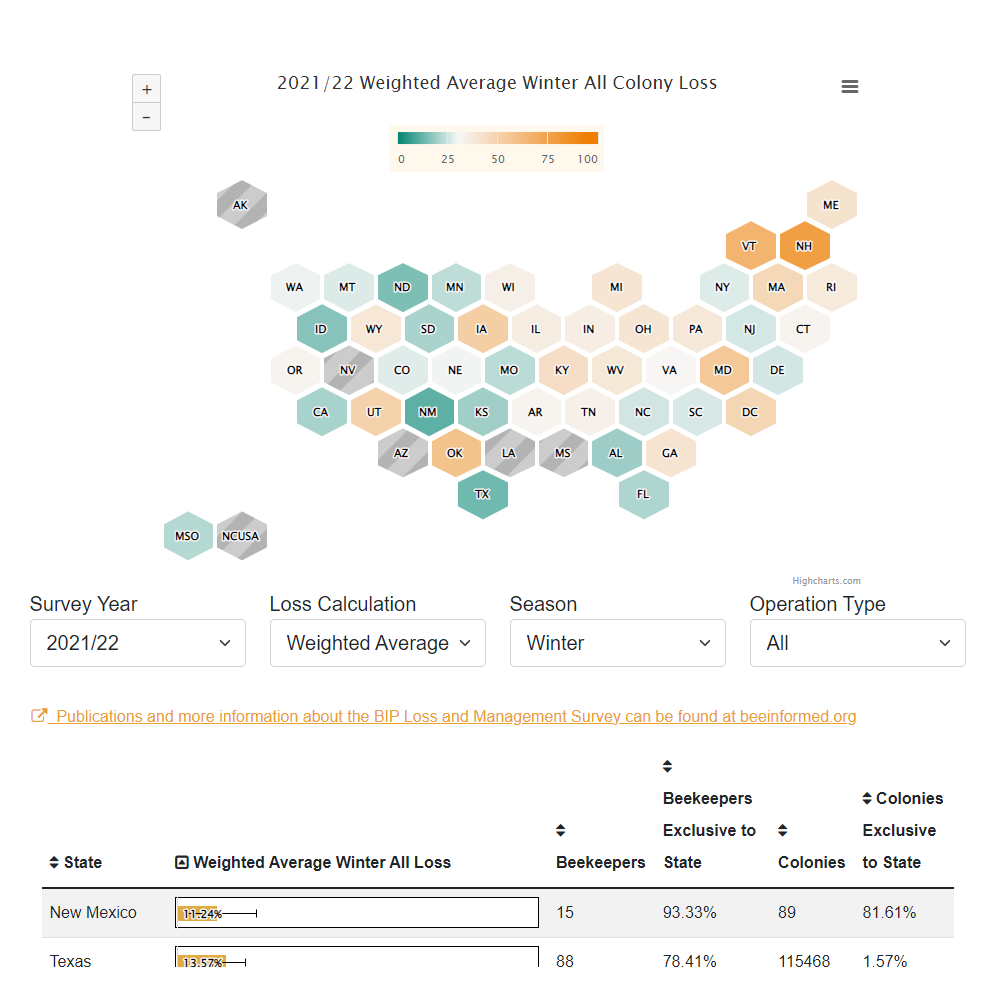Sort by Weighted Average Winter All Loss

pyautogui.click(x=182, y=862)
